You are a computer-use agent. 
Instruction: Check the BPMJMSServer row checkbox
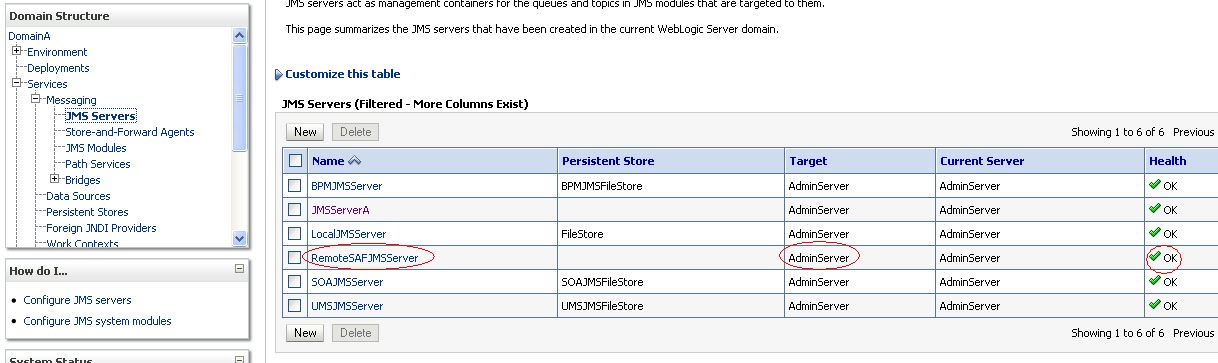point(294,186)
